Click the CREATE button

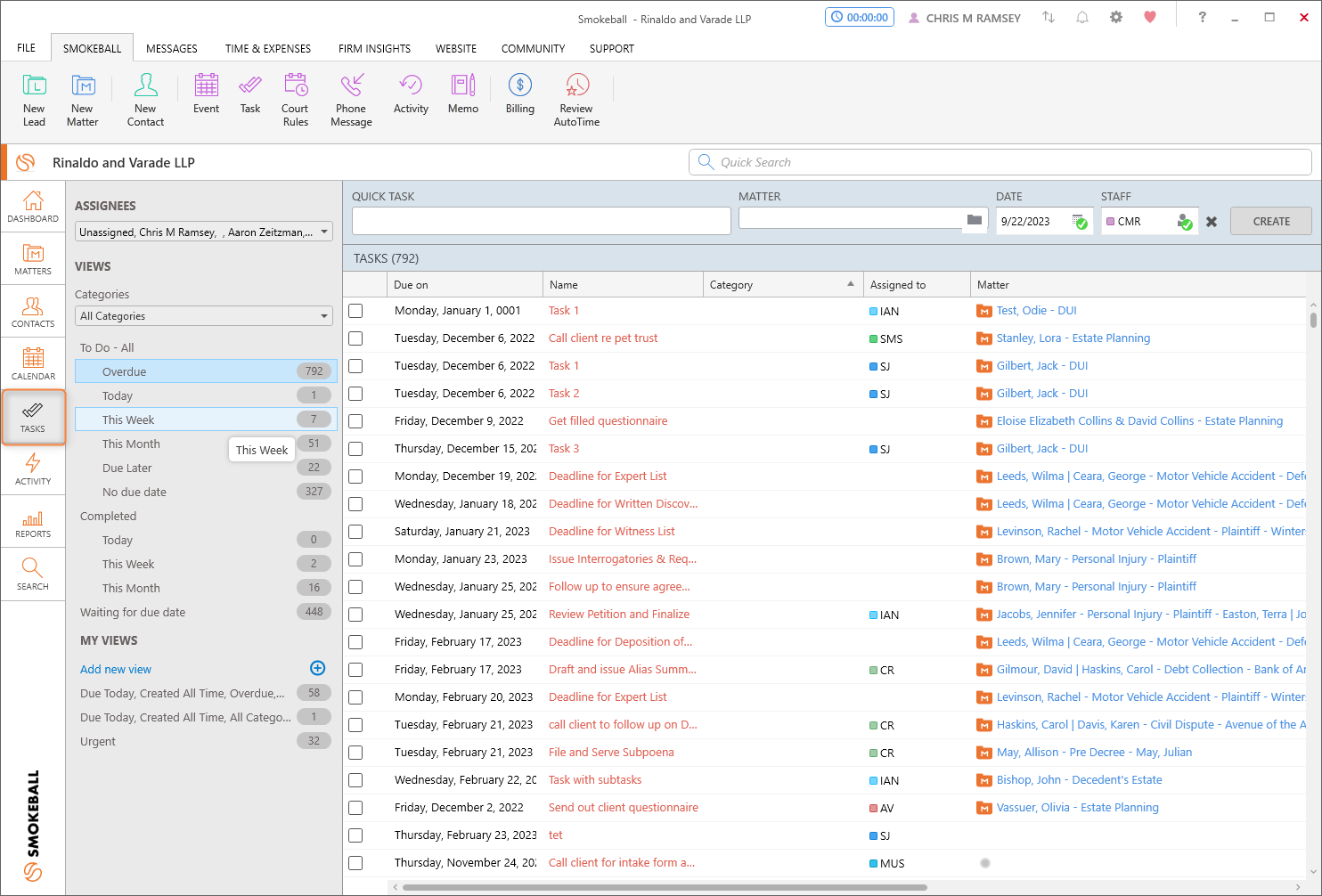[x=1271, y=221]
